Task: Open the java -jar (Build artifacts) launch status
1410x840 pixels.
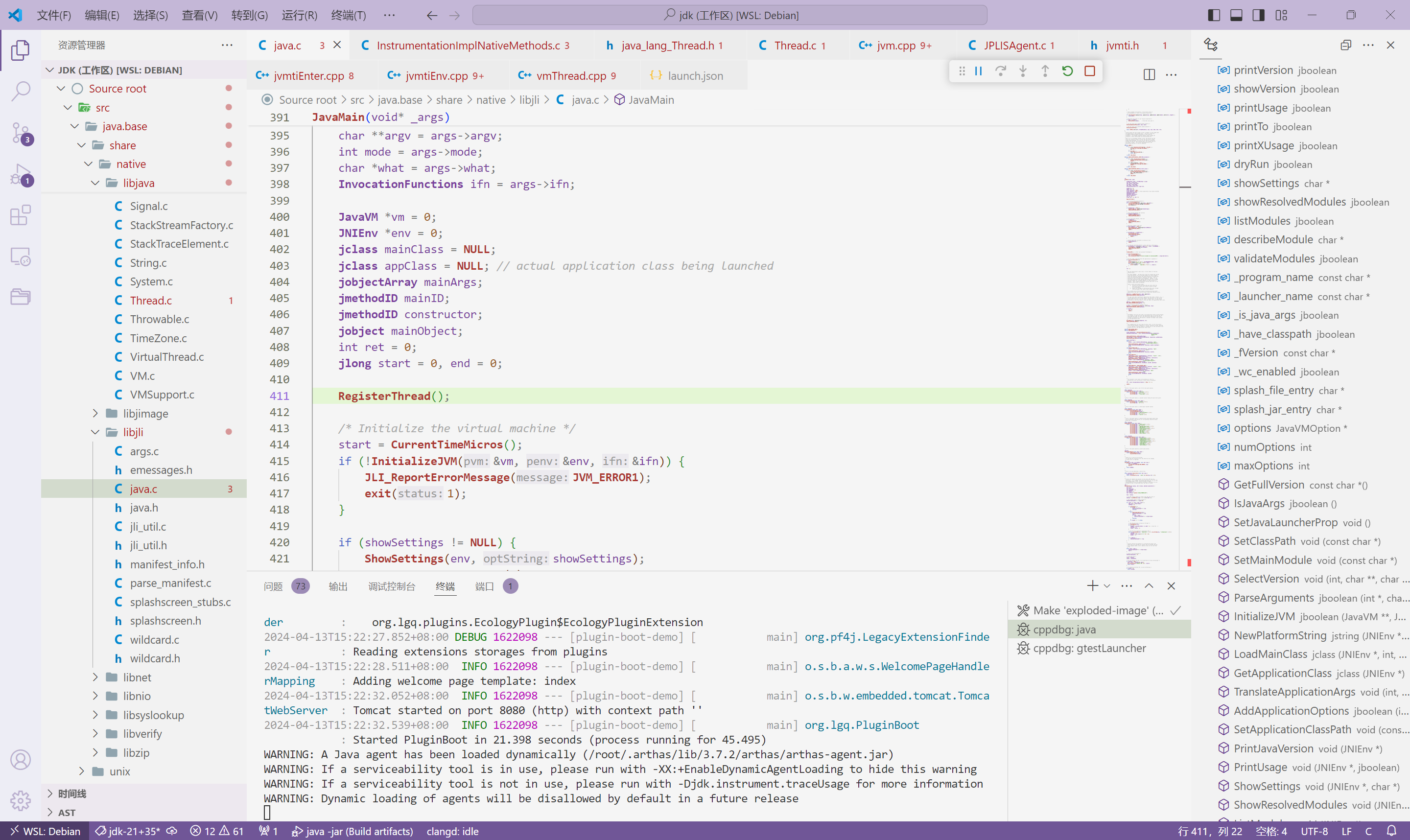Action: (352, 831)
